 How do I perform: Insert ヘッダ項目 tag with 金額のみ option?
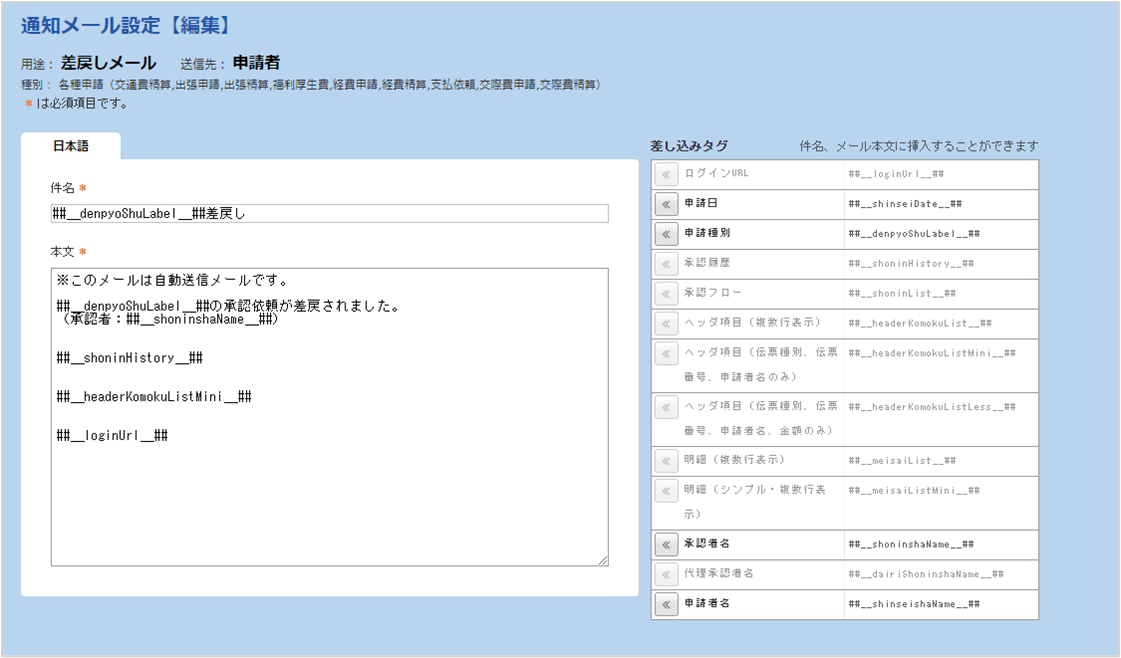[x=666, y=407]
